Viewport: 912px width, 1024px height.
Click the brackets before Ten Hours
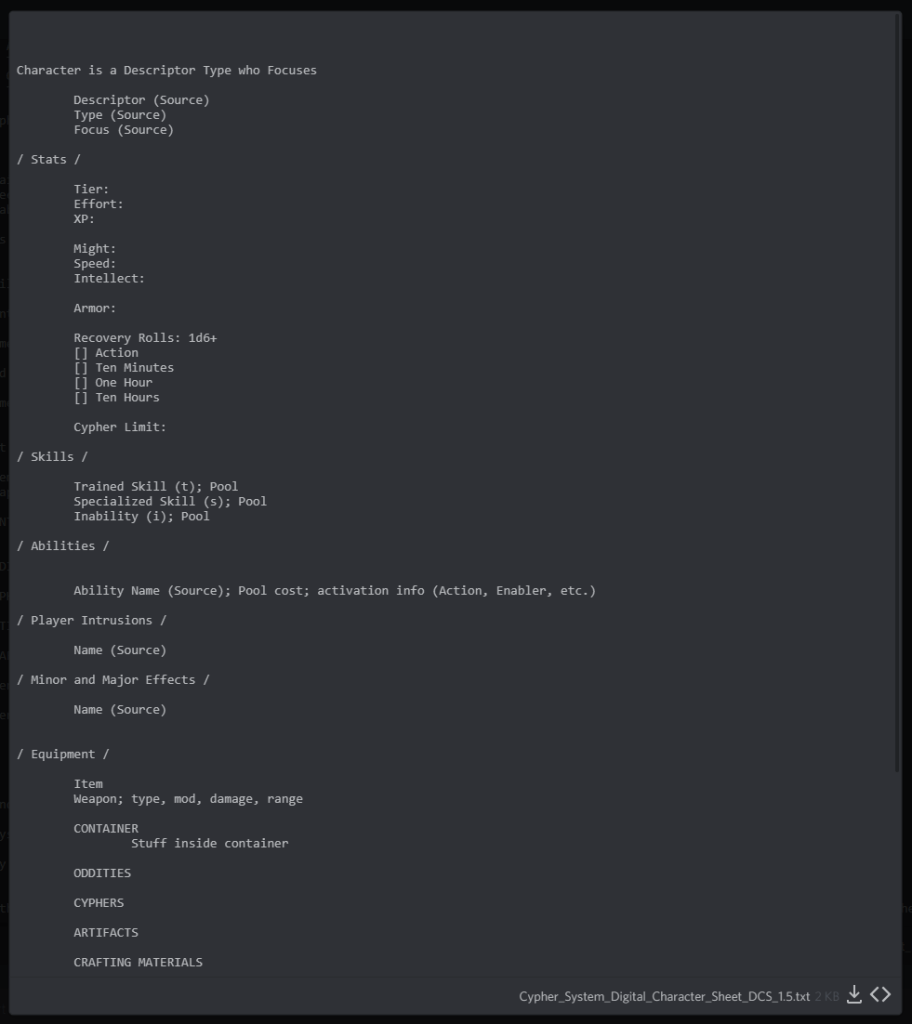(81, 398)
